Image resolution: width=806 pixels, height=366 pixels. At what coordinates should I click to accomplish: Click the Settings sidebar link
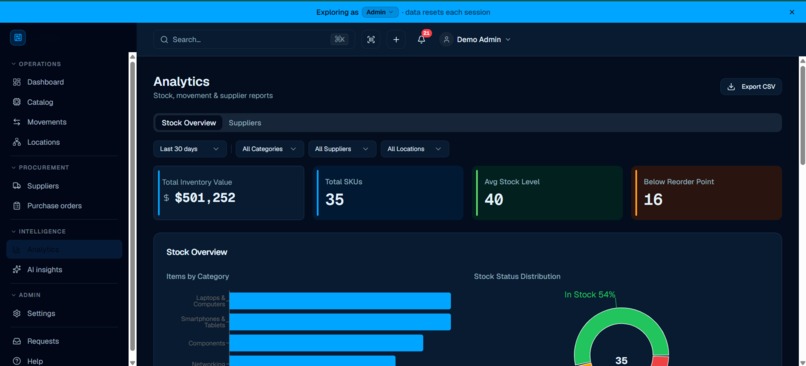pyautogui.click(x=64, y=314)
